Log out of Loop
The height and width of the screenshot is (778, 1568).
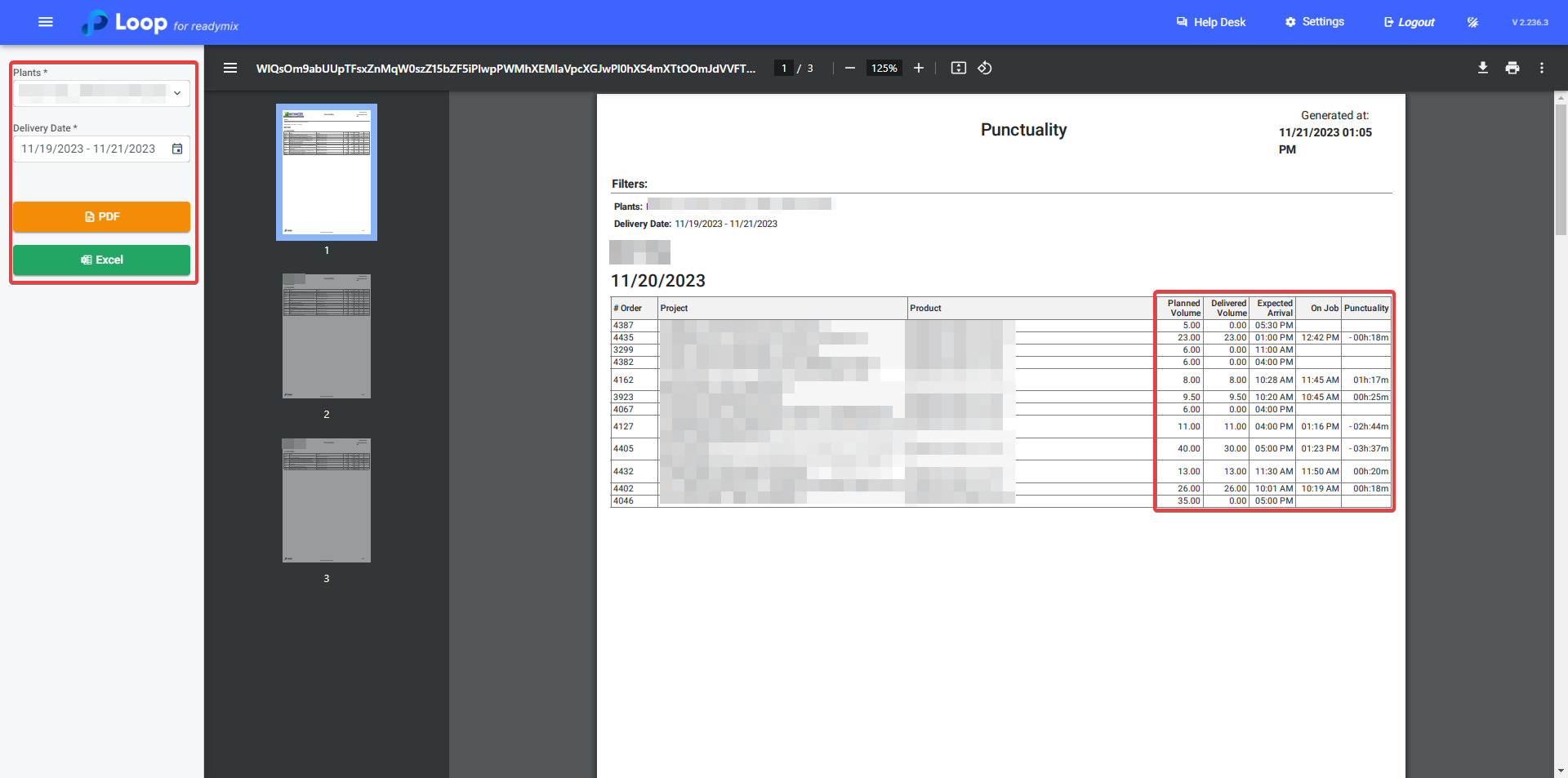tap(1409, 22)
